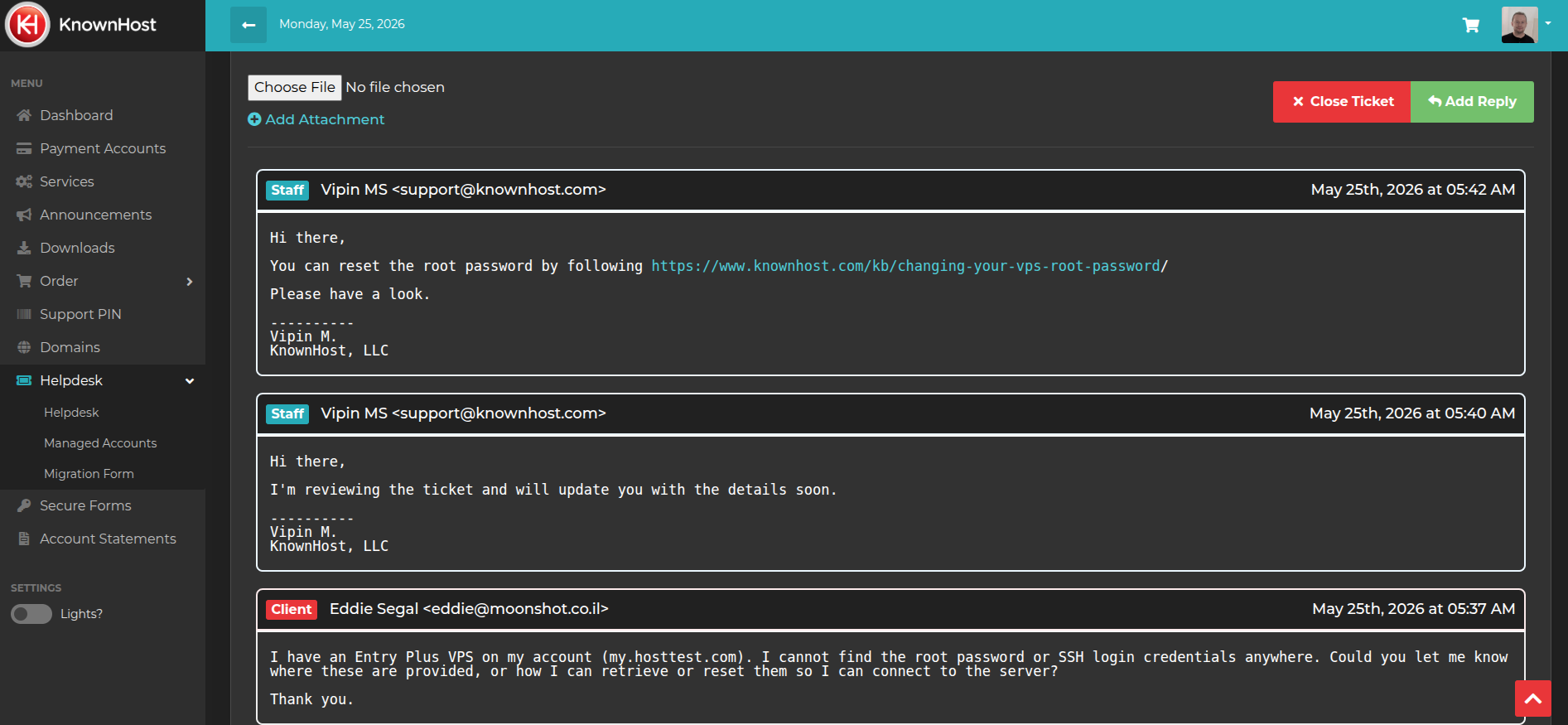Open the changing-your-vps-root-password KB link
Image resolution: width=1568 pixels, height=725 pixels.
coord(905,266)
